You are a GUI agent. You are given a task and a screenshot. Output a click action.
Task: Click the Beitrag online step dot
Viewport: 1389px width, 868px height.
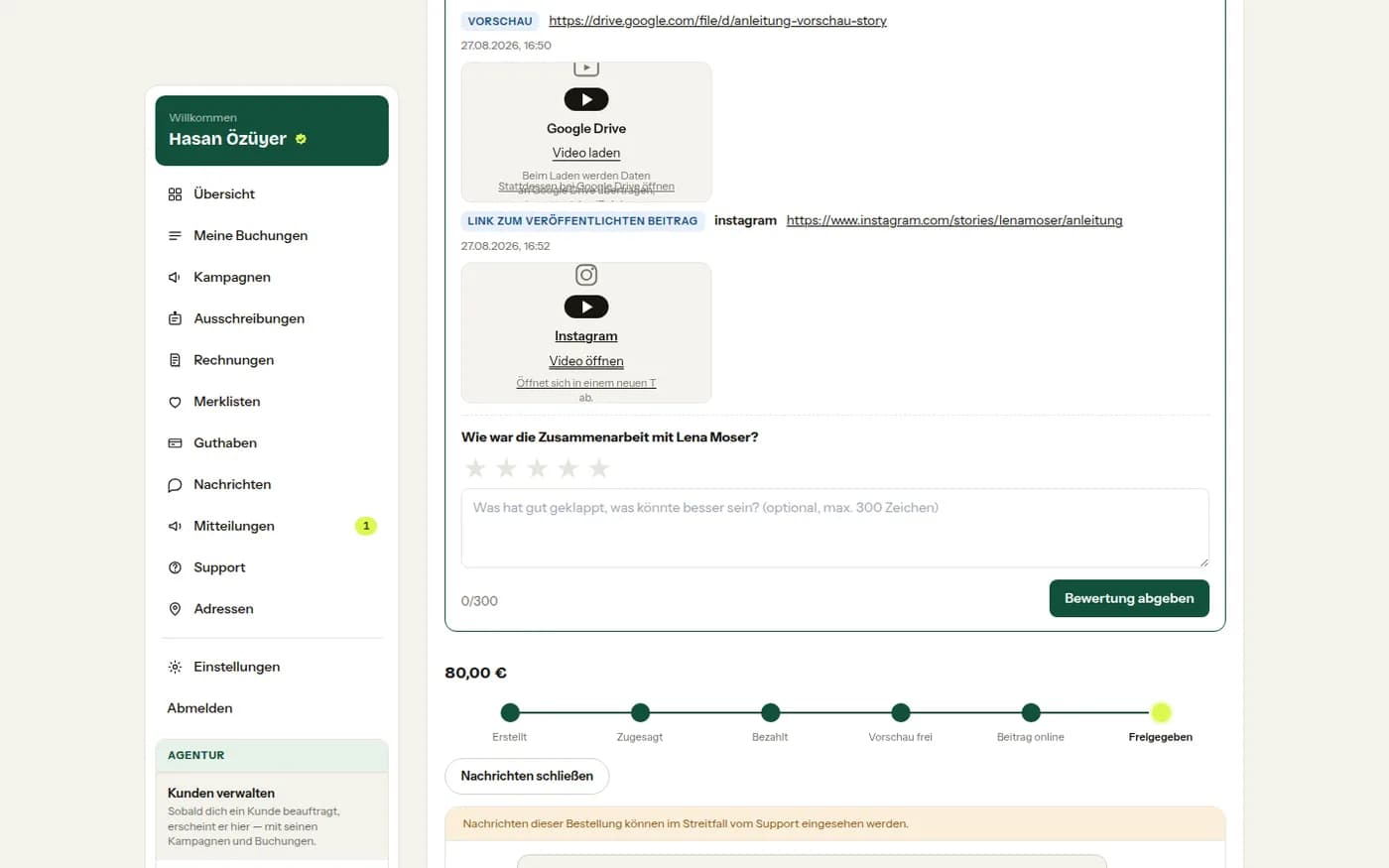[x=1031, y=712]
